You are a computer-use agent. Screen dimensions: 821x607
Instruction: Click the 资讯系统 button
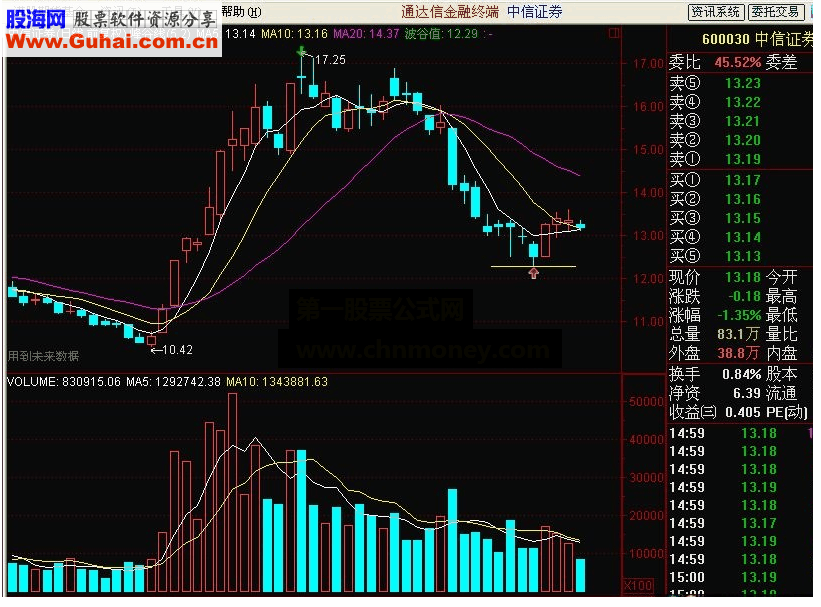[715, 12]
